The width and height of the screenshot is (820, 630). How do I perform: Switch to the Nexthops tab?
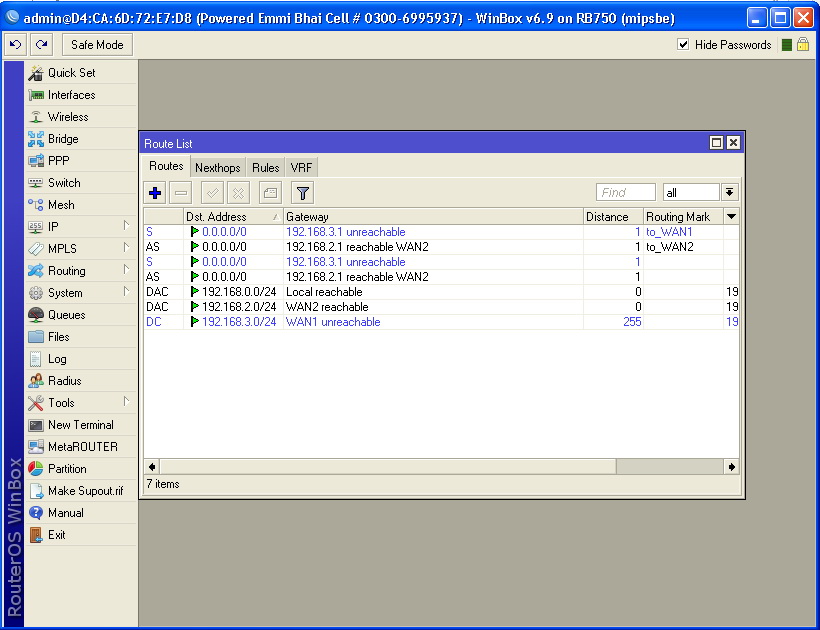click(x=218, y=168)
